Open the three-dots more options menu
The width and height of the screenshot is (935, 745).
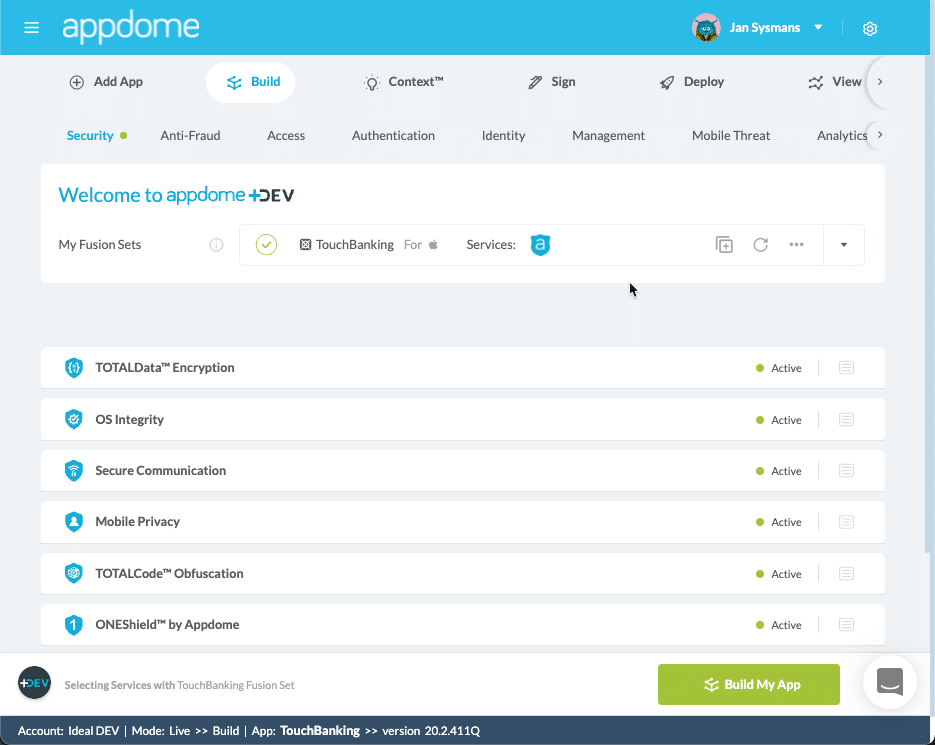796,244
